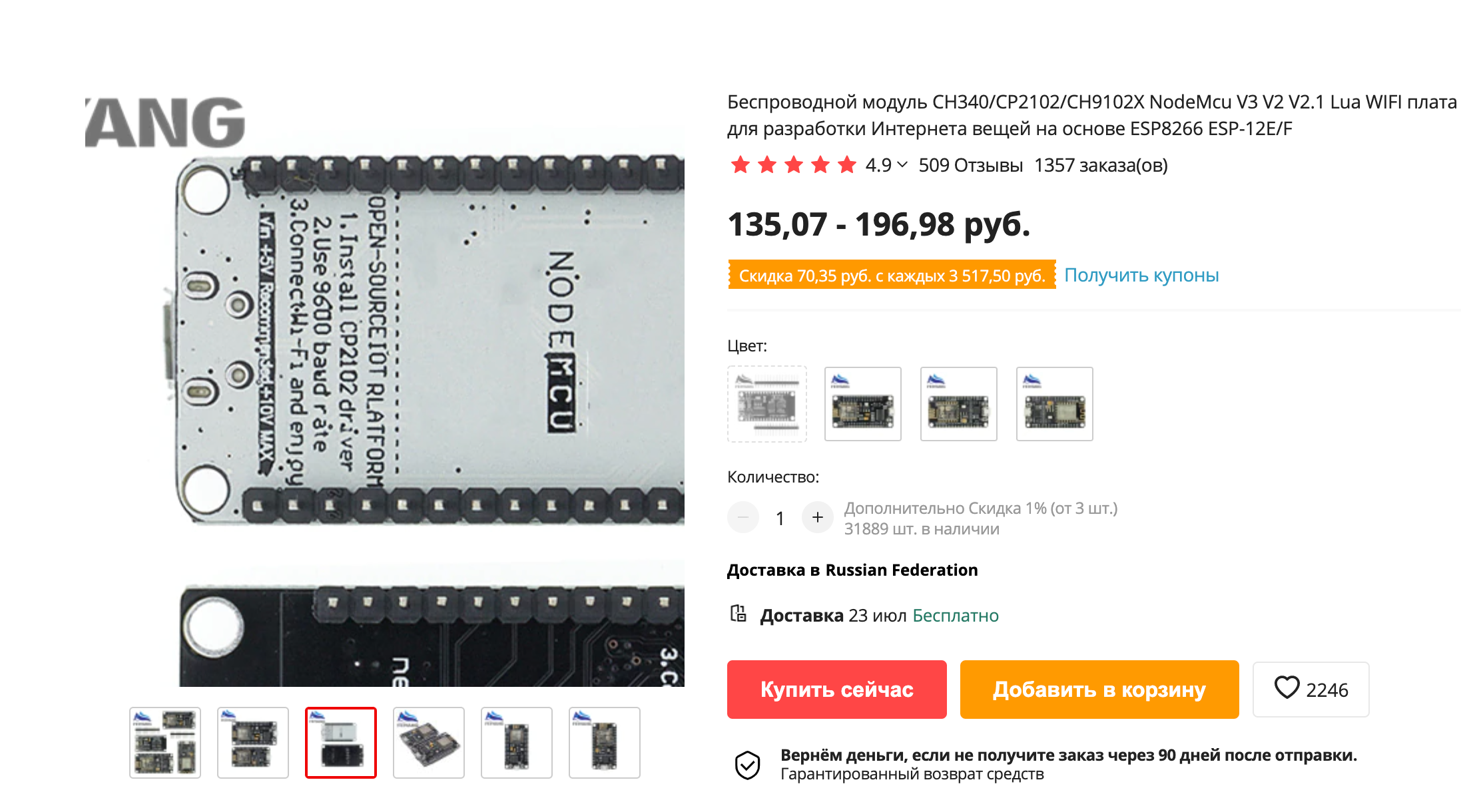Click the heart wishlist icon
Viewport: 1481px width, 812px height.
point(1287,688)
